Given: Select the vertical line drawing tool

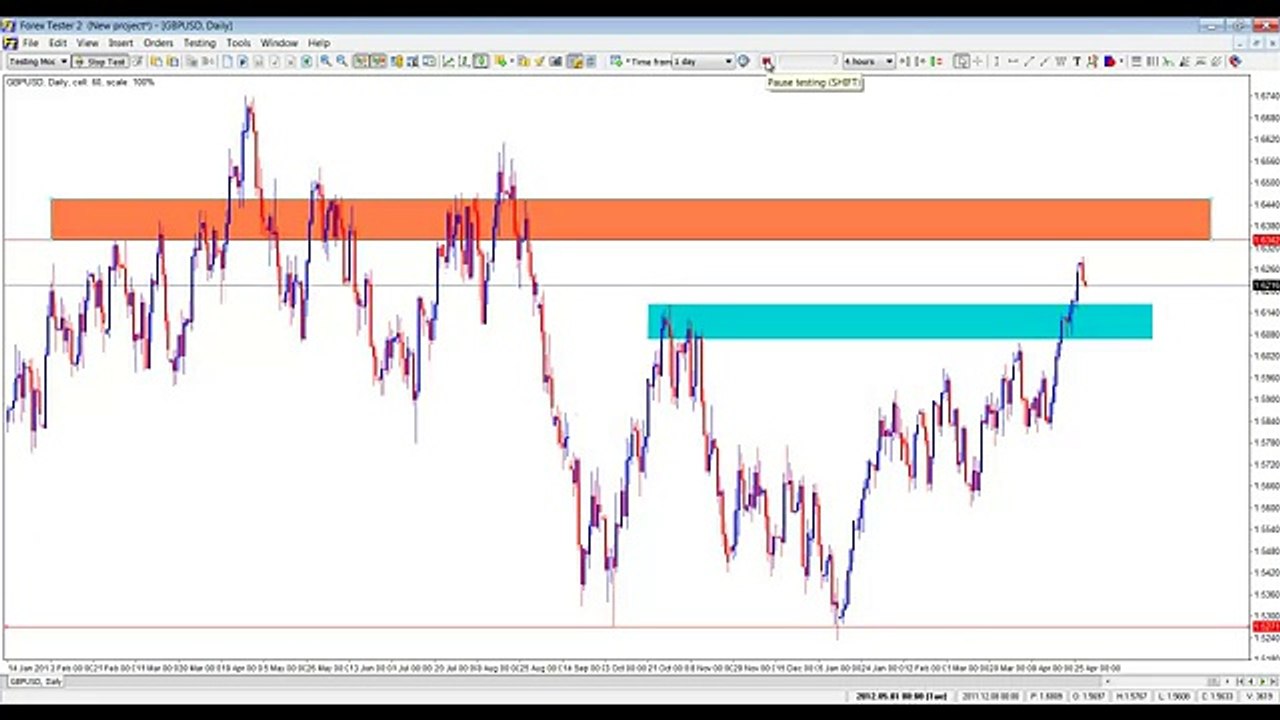Looking at the screenshot, I should click(996, 62).
